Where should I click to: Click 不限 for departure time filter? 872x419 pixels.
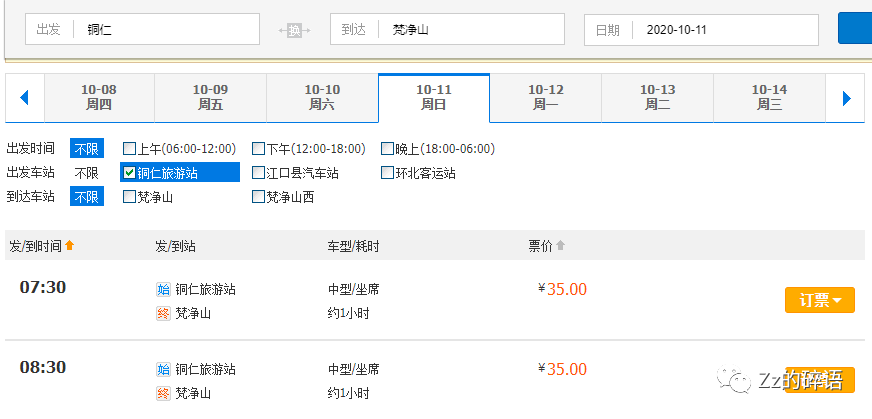[86, 149]
